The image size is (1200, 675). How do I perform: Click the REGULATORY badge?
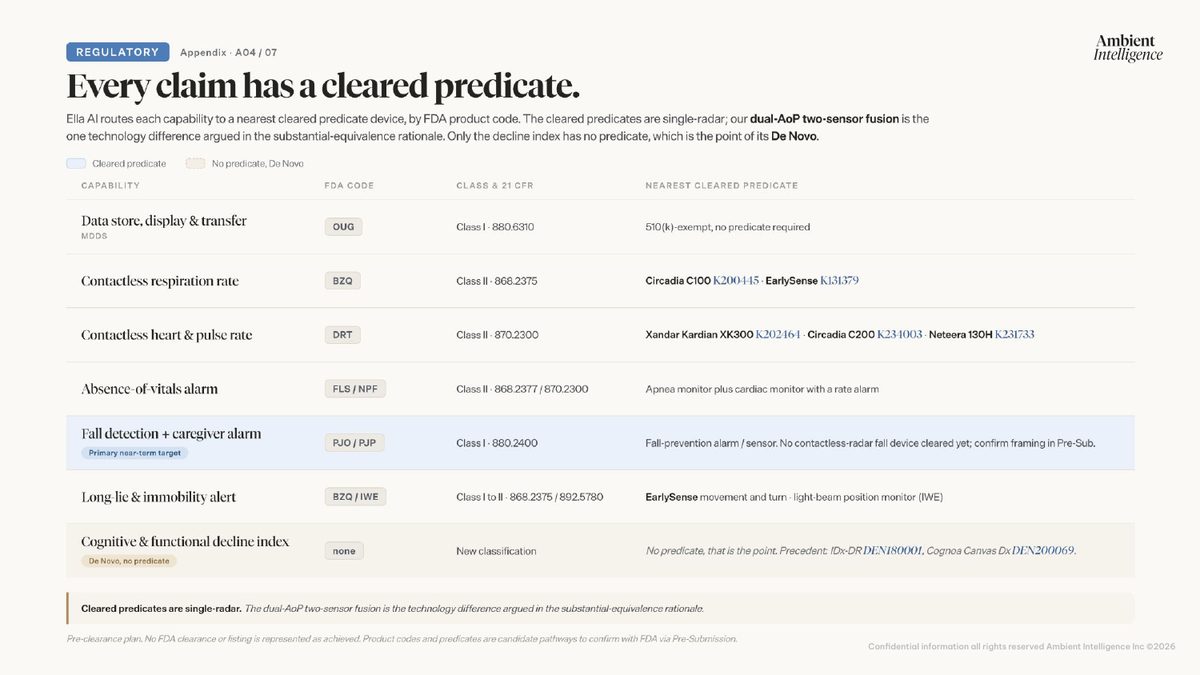click(118, 52)
